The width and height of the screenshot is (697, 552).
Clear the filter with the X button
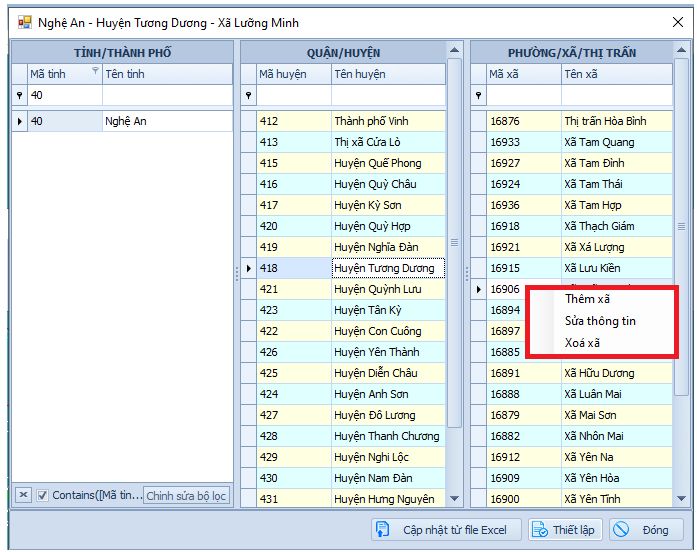tap(24, 495)
